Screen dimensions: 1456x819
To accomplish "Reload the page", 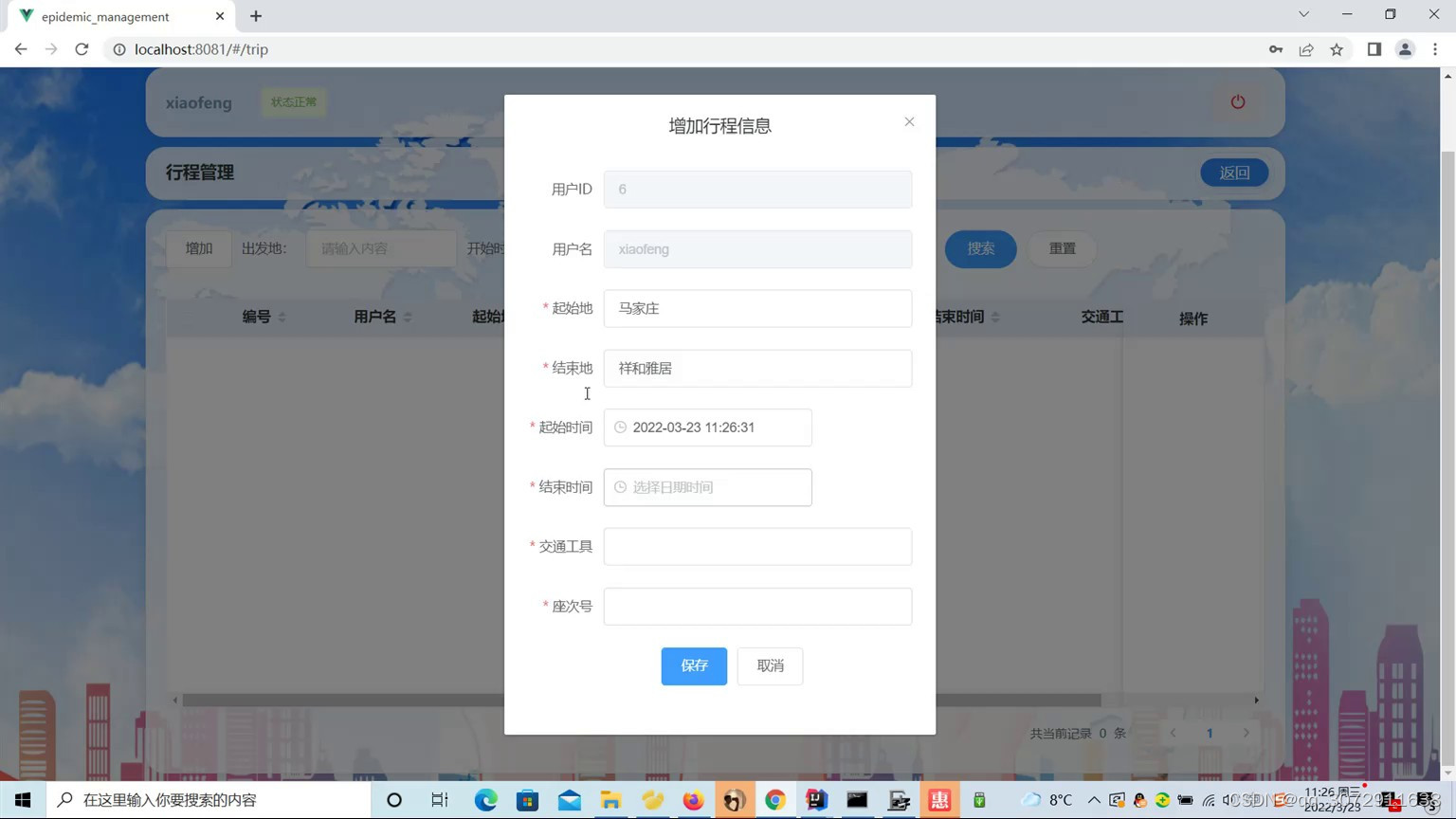I will [x=82, y=49].
